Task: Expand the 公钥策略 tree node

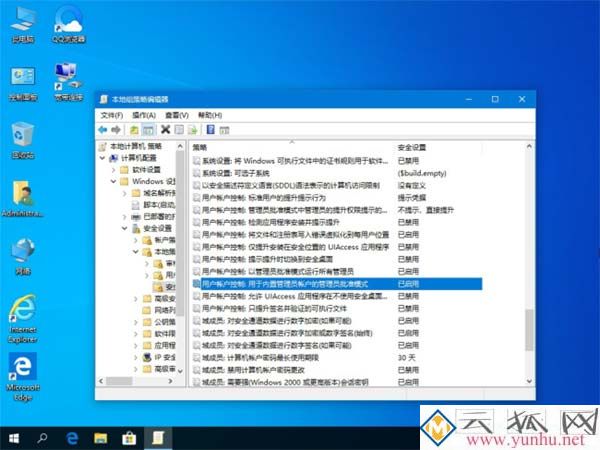Action: coord(136,322)
